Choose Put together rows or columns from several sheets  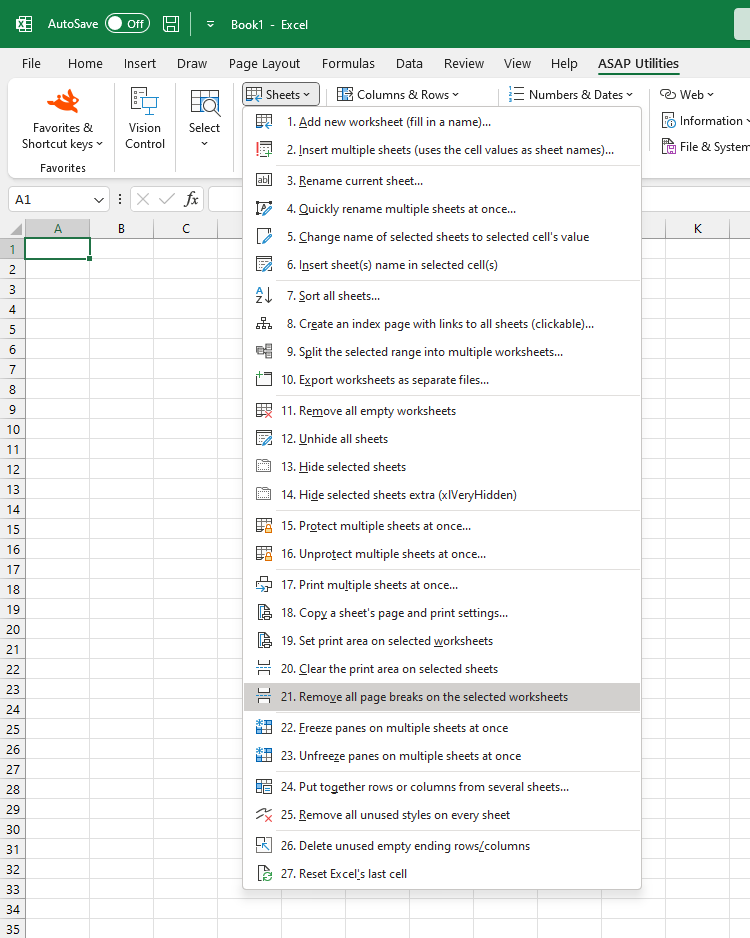(442, 787)
